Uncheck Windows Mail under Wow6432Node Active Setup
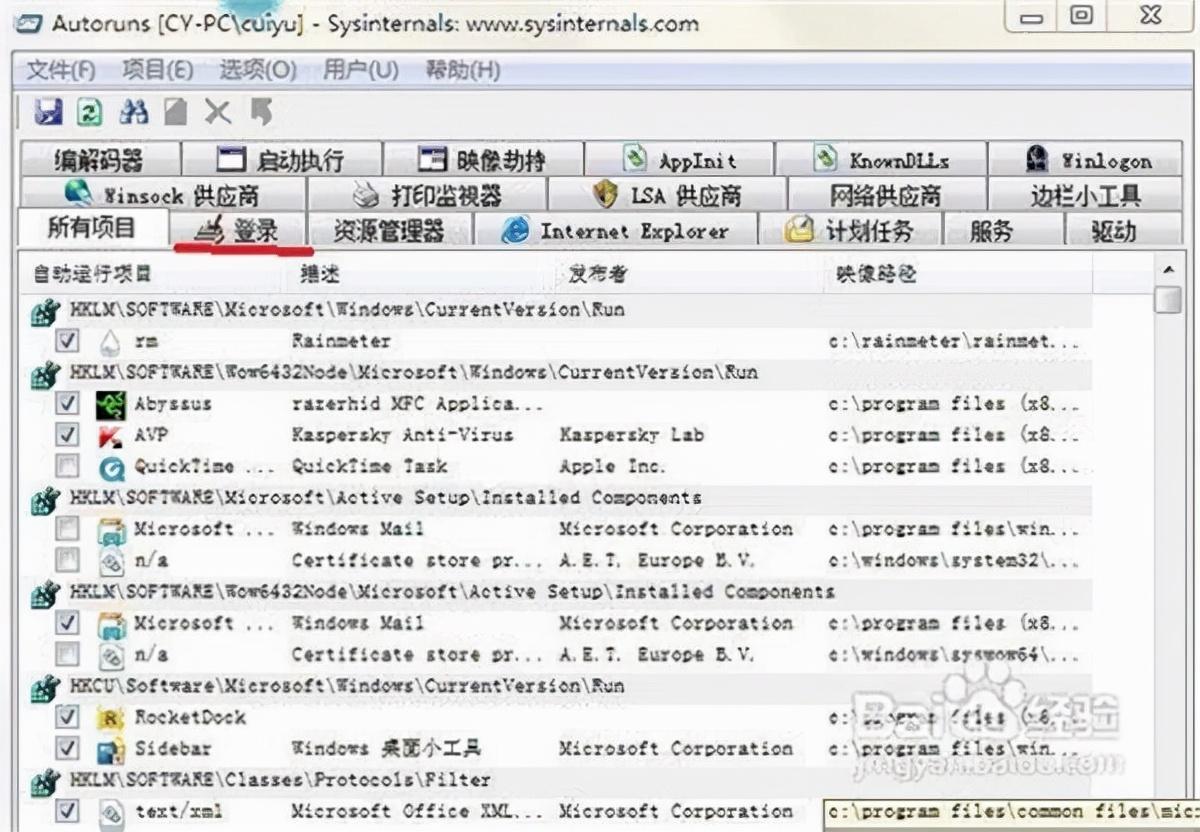1200x832 pixels. pyautogui.click(x=67, y=623)
